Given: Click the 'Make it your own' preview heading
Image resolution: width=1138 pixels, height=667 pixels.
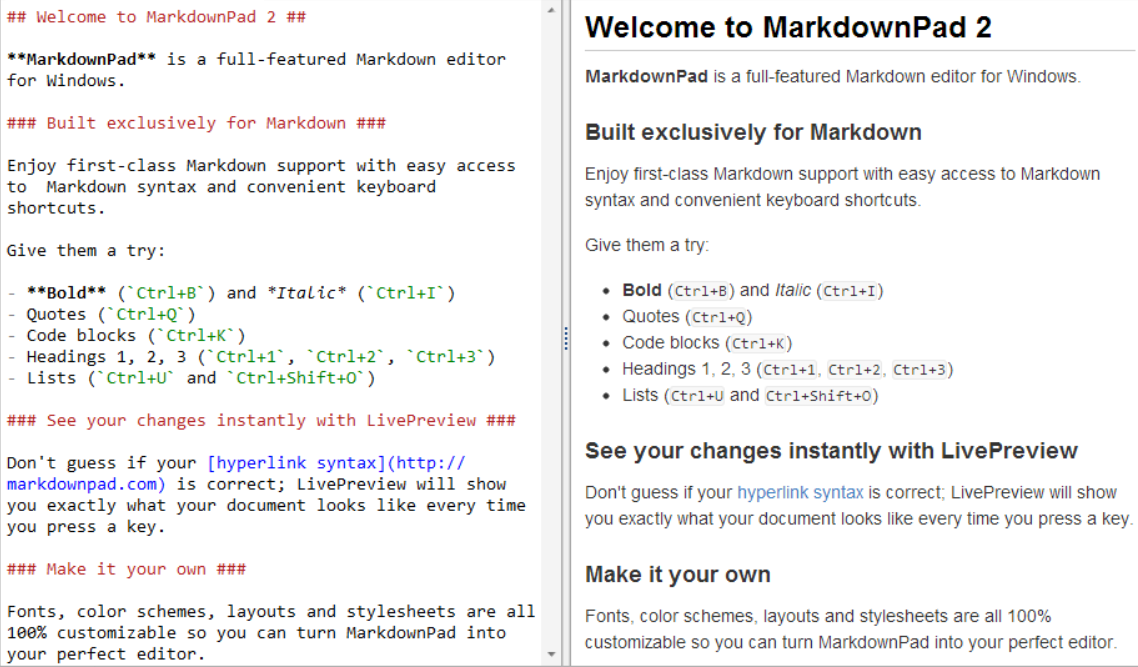Looking at the screenshot, I should 678,574.
